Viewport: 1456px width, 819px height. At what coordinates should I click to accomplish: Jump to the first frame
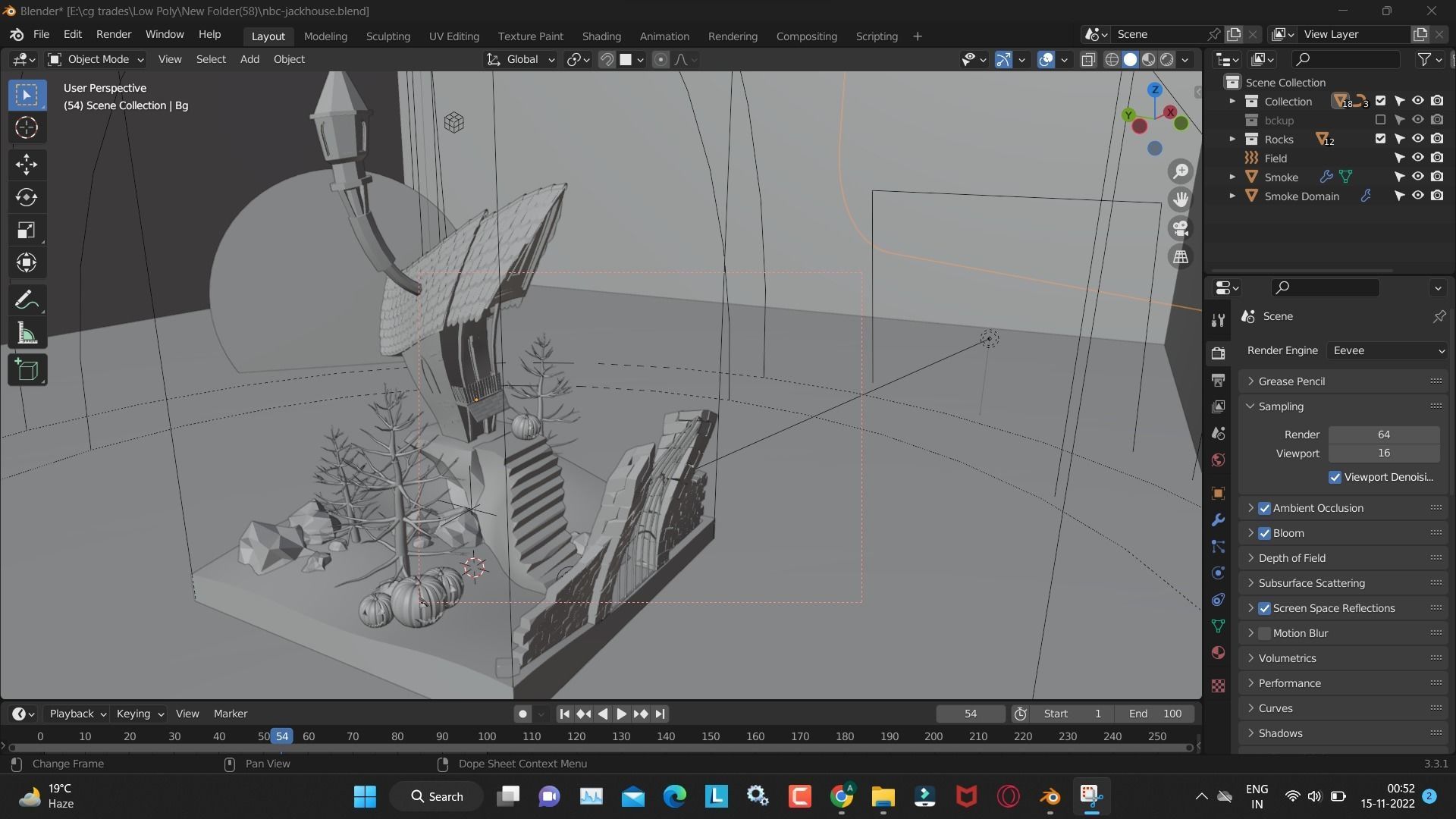click(564, 714)
